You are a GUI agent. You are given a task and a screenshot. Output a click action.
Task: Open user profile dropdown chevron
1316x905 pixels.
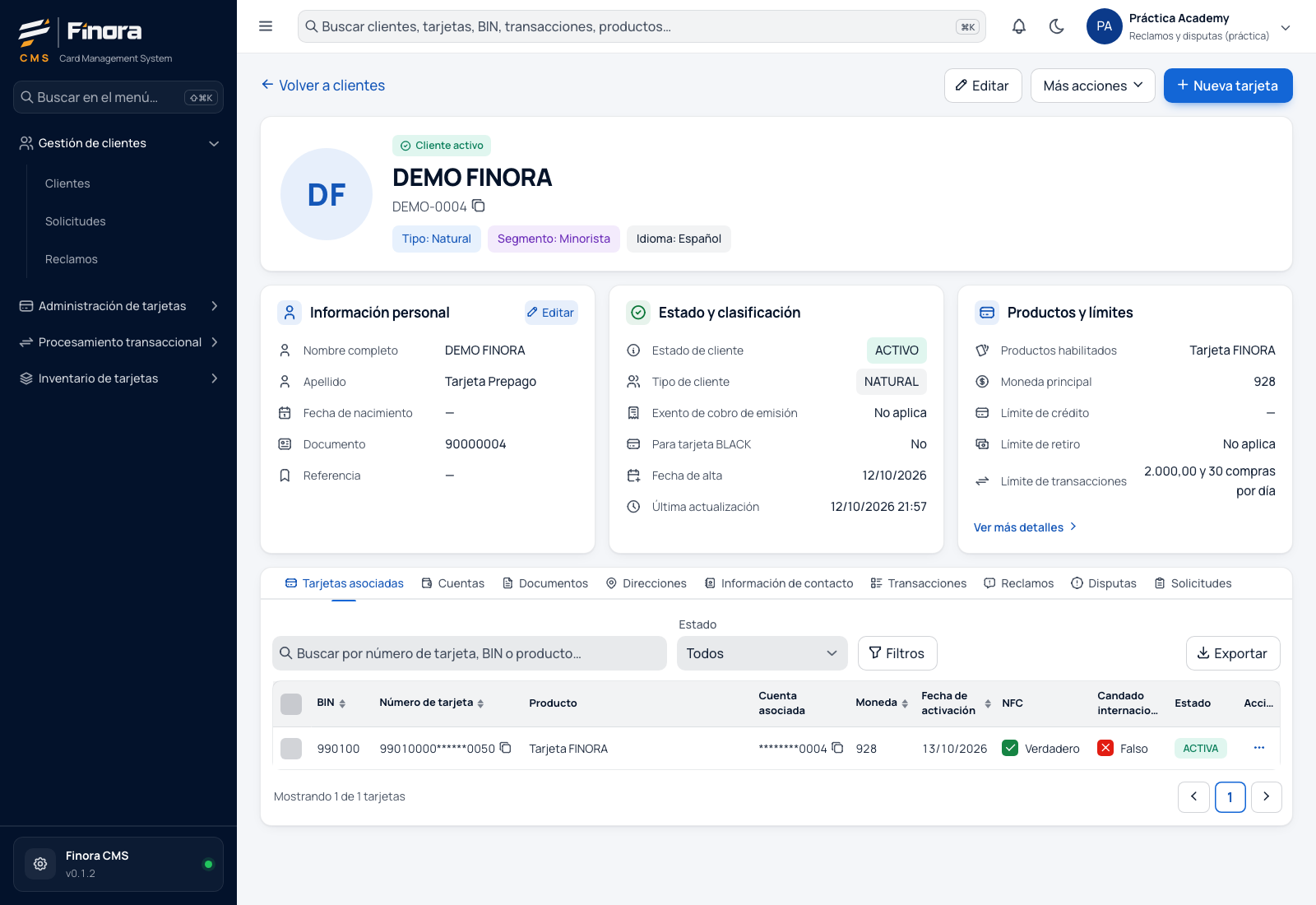[x=1286, y=27]
